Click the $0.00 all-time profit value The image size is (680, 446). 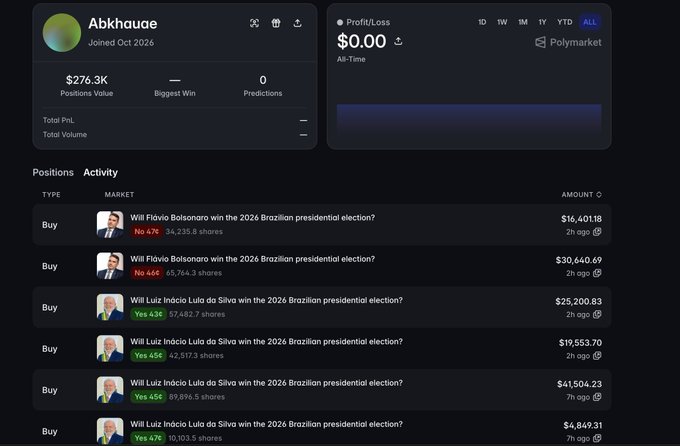pos(361,41)
